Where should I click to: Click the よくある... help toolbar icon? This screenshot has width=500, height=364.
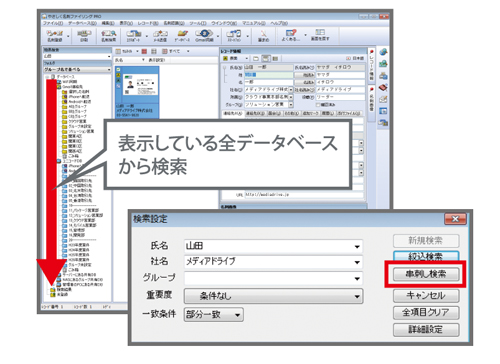[x=291, y=36]
